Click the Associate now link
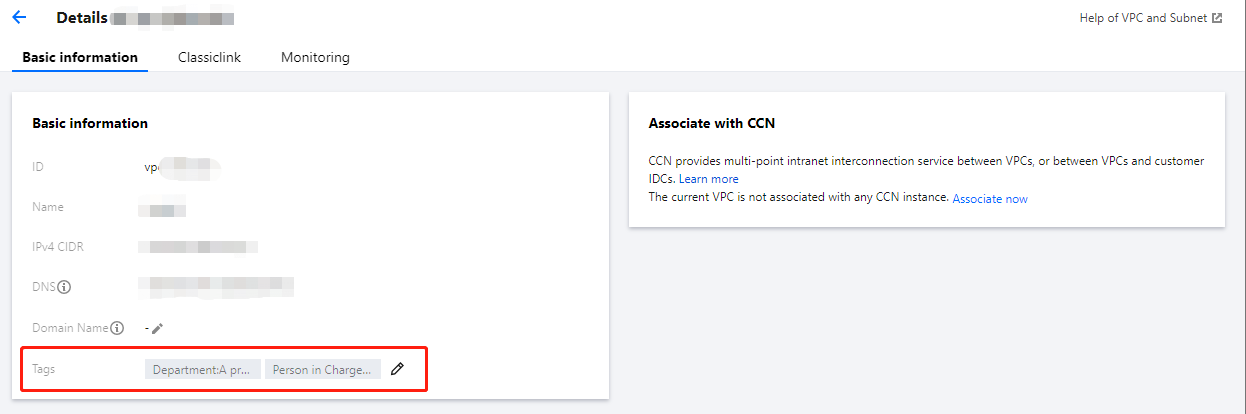The width and height of the screenshot is (1246, 414). click(x=990, y=199)
